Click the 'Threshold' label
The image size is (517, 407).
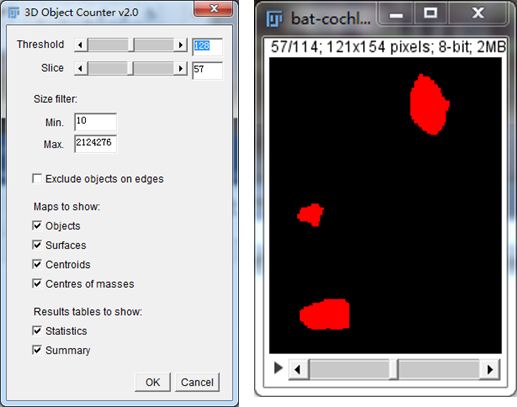point(40,44)
